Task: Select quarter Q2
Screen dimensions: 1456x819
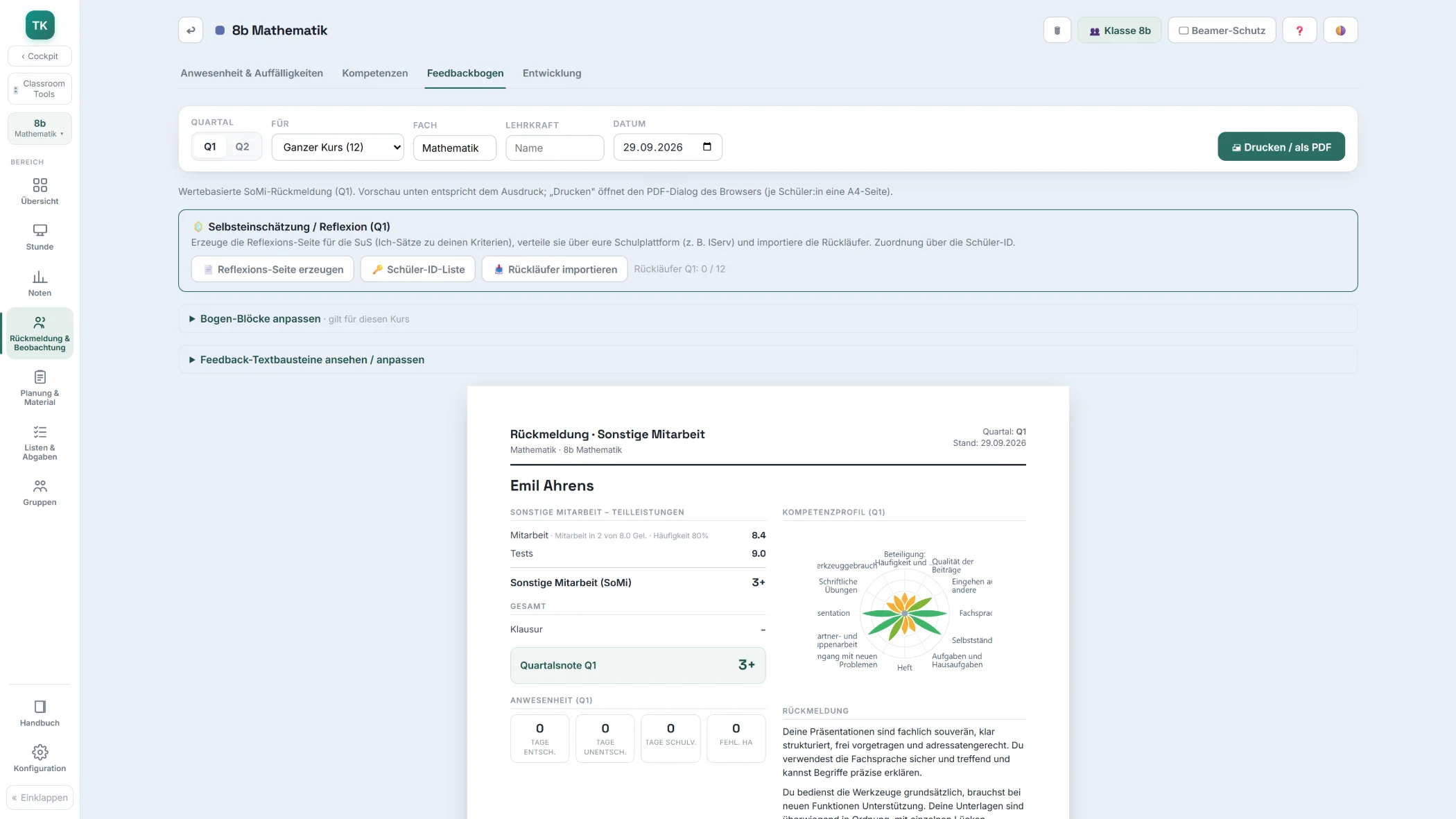Action: click(x=242, y=147)
